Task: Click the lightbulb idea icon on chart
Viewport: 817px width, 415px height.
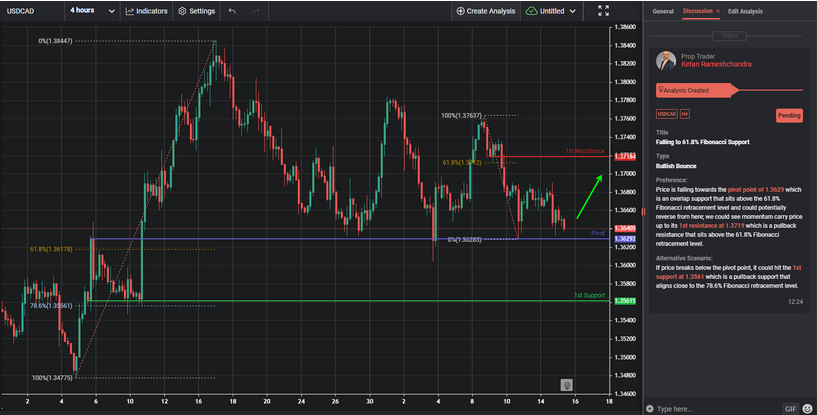Action: tap(566, 385)
